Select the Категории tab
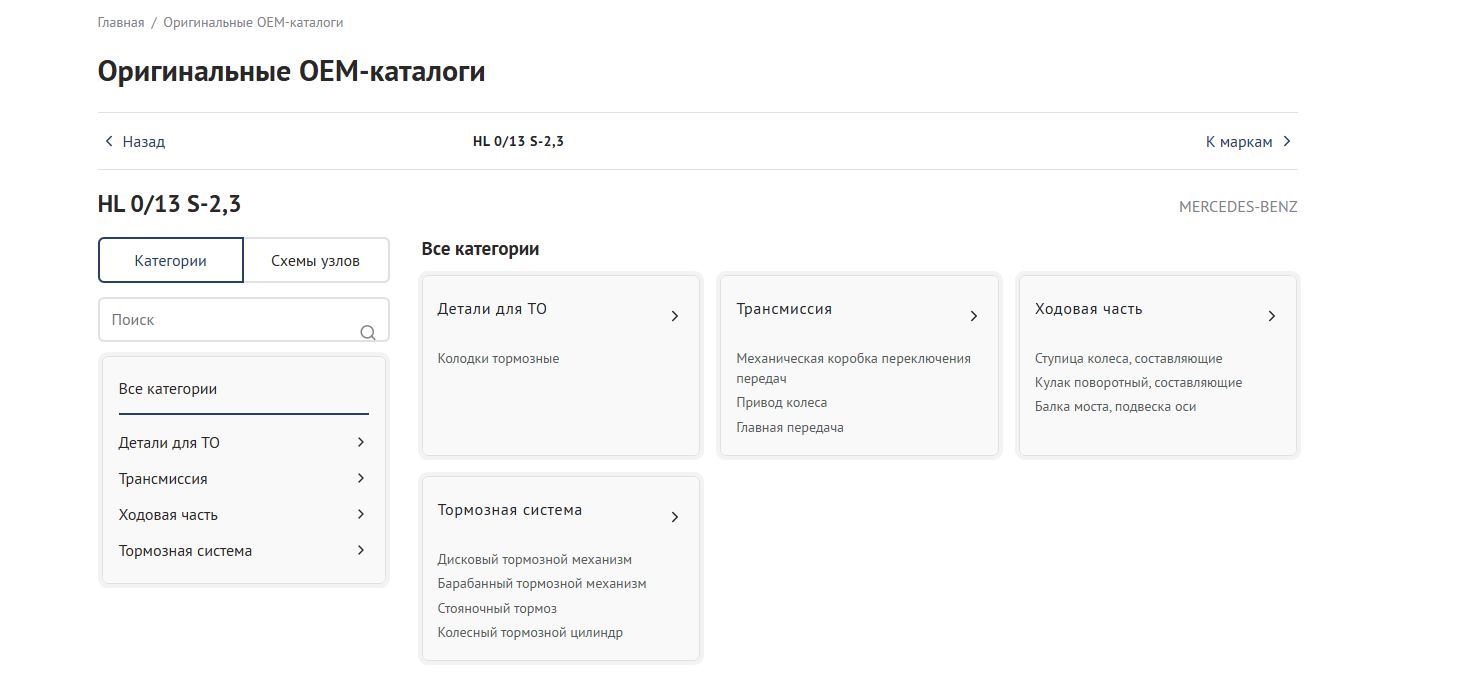This screenshot has width=1477, height=691. tap(171, 261)
